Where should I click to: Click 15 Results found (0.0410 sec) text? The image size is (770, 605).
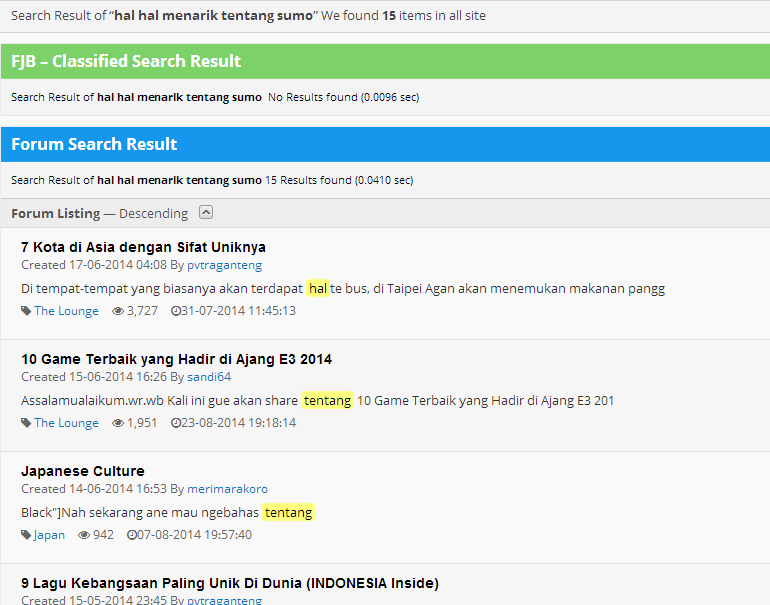[339, 180]
